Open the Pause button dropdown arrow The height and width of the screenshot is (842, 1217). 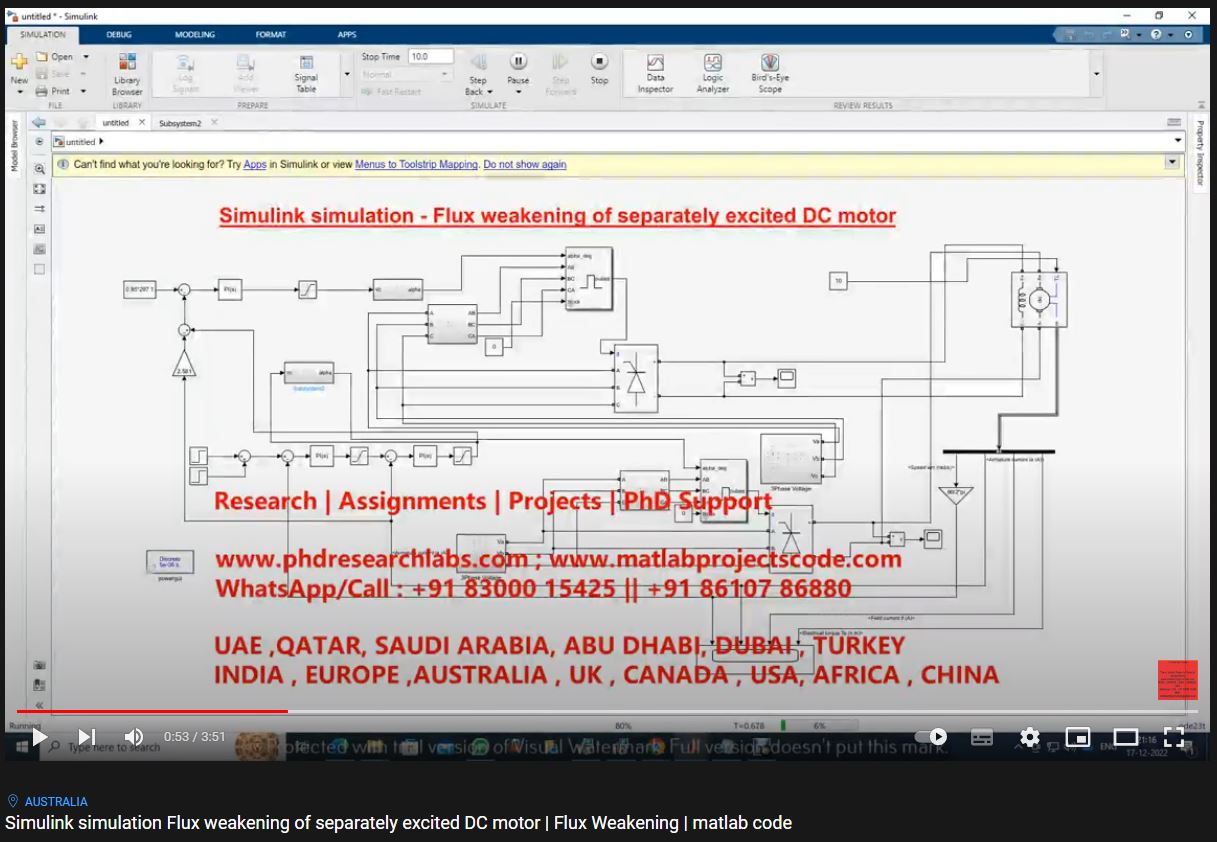518,92
